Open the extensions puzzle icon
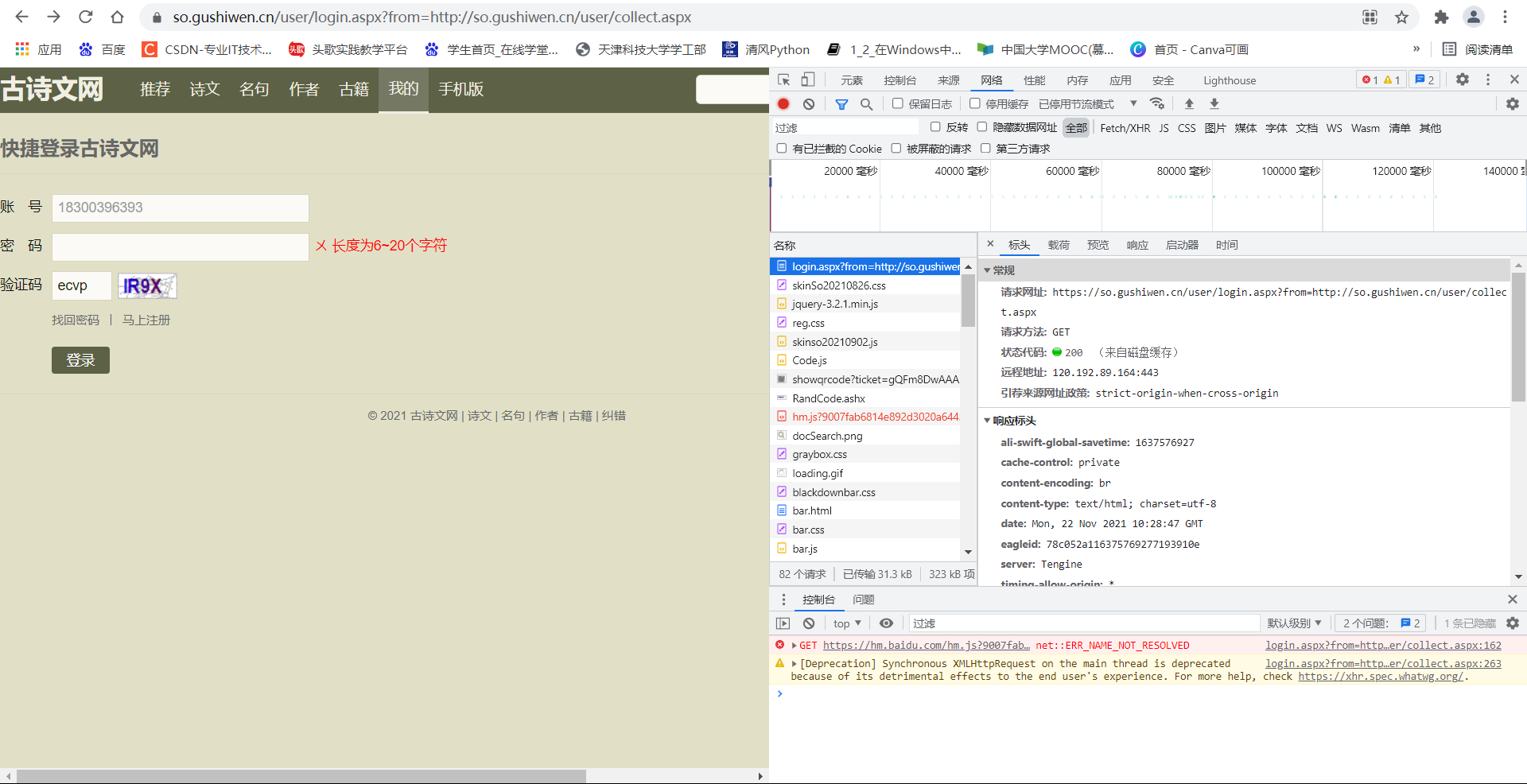 tap(1441, 17)
